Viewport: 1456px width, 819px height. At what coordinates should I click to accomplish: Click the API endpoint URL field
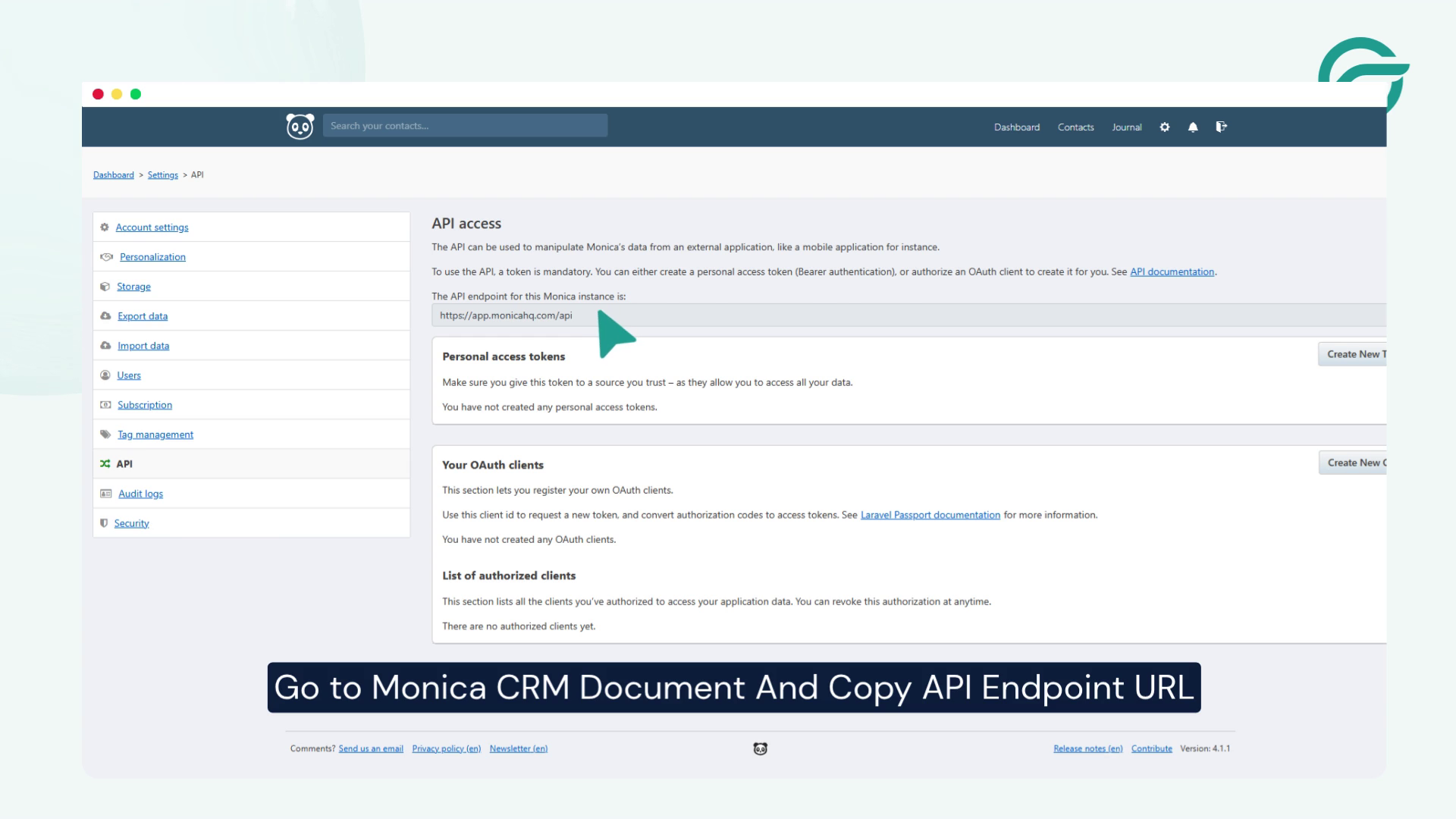[908, 315]
